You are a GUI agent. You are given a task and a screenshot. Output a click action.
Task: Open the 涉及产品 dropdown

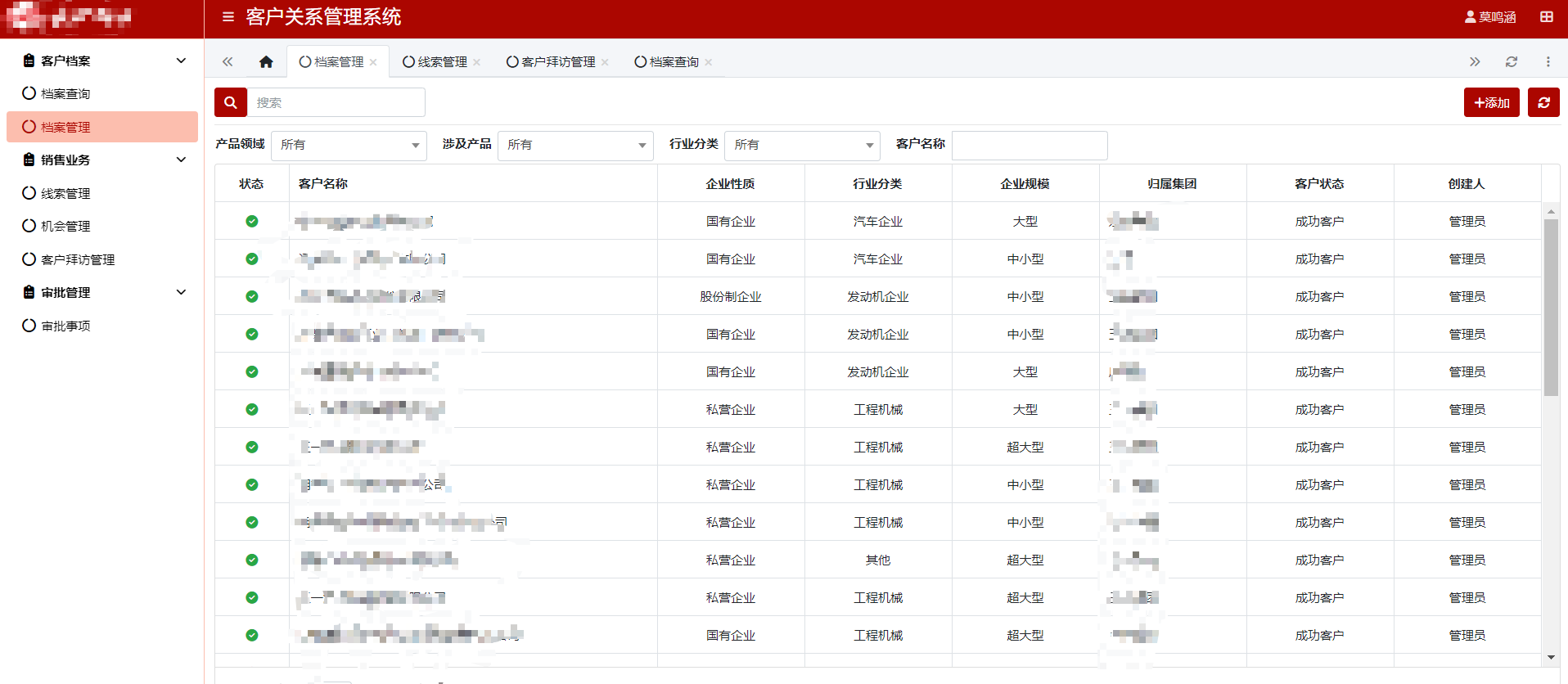point(575,145)
